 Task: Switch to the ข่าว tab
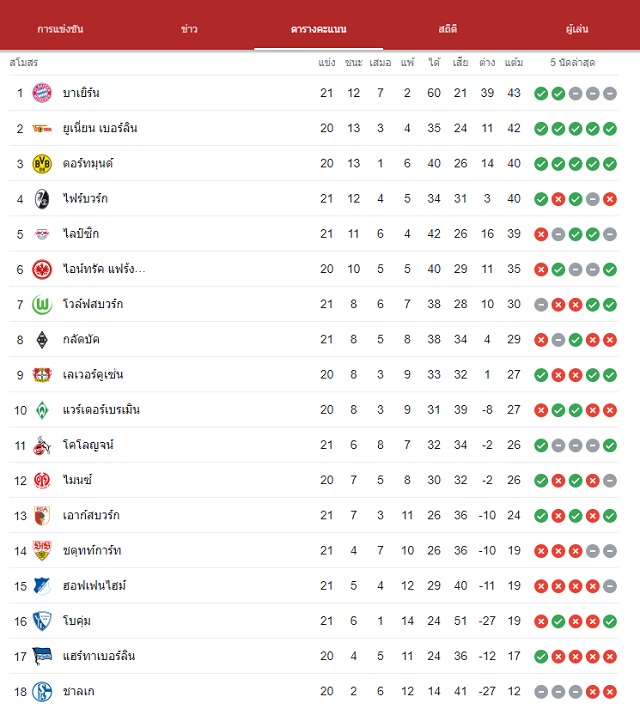tap(189, 29)
